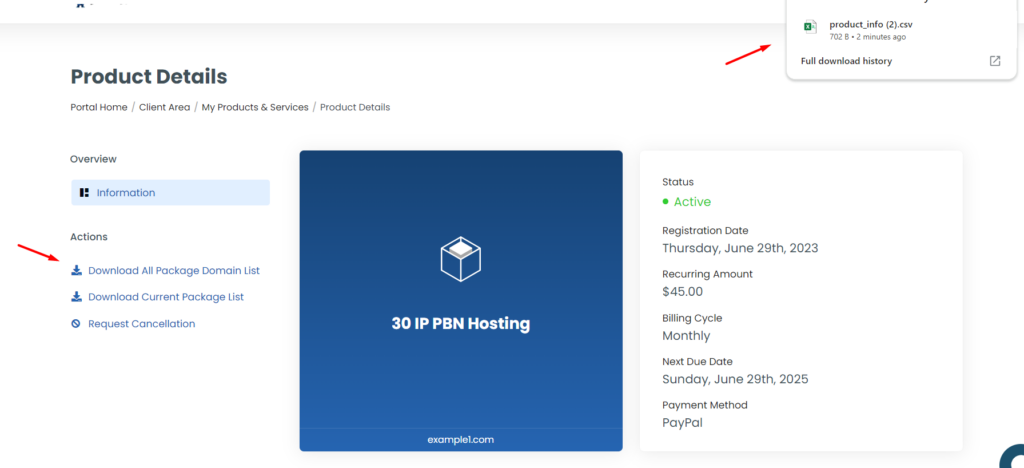
Task: Click the $45.00 recurring amount
Action: tap(682, 292)
